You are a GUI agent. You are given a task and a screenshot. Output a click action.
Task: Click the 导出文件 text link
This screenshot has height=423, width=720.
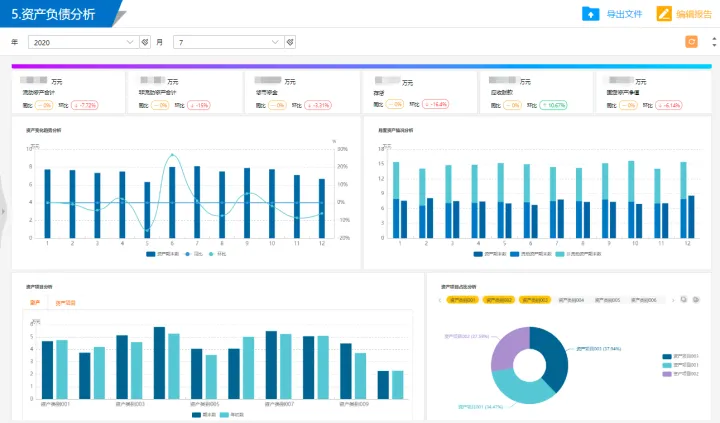pyautogui.click(x=624, y=14)
